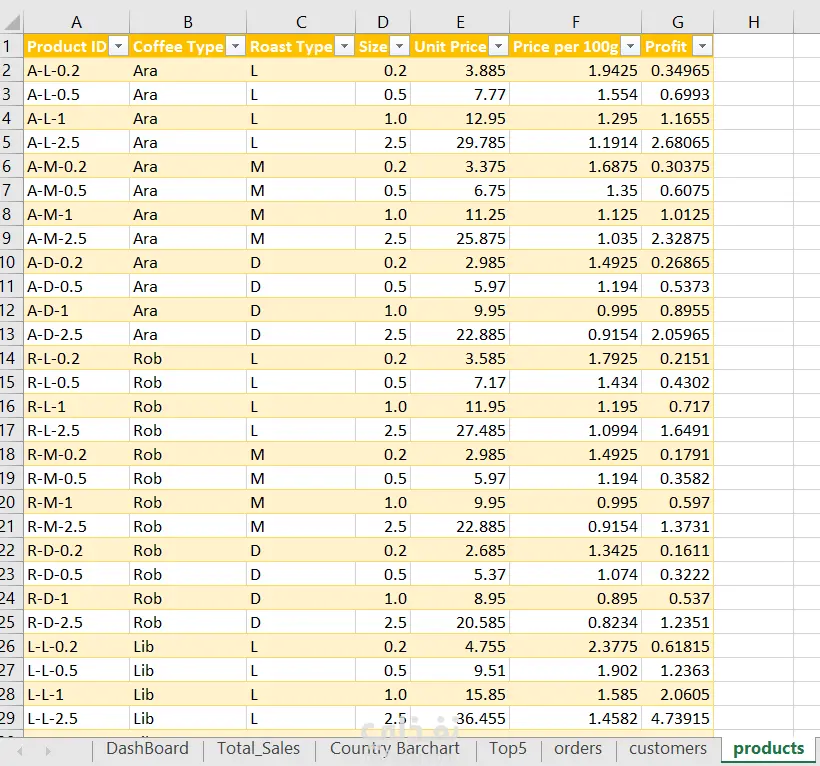This screenshot has width=820, height=766.
Task: Open the Coffee Type filter dropdown
Action: coord(236,47)
